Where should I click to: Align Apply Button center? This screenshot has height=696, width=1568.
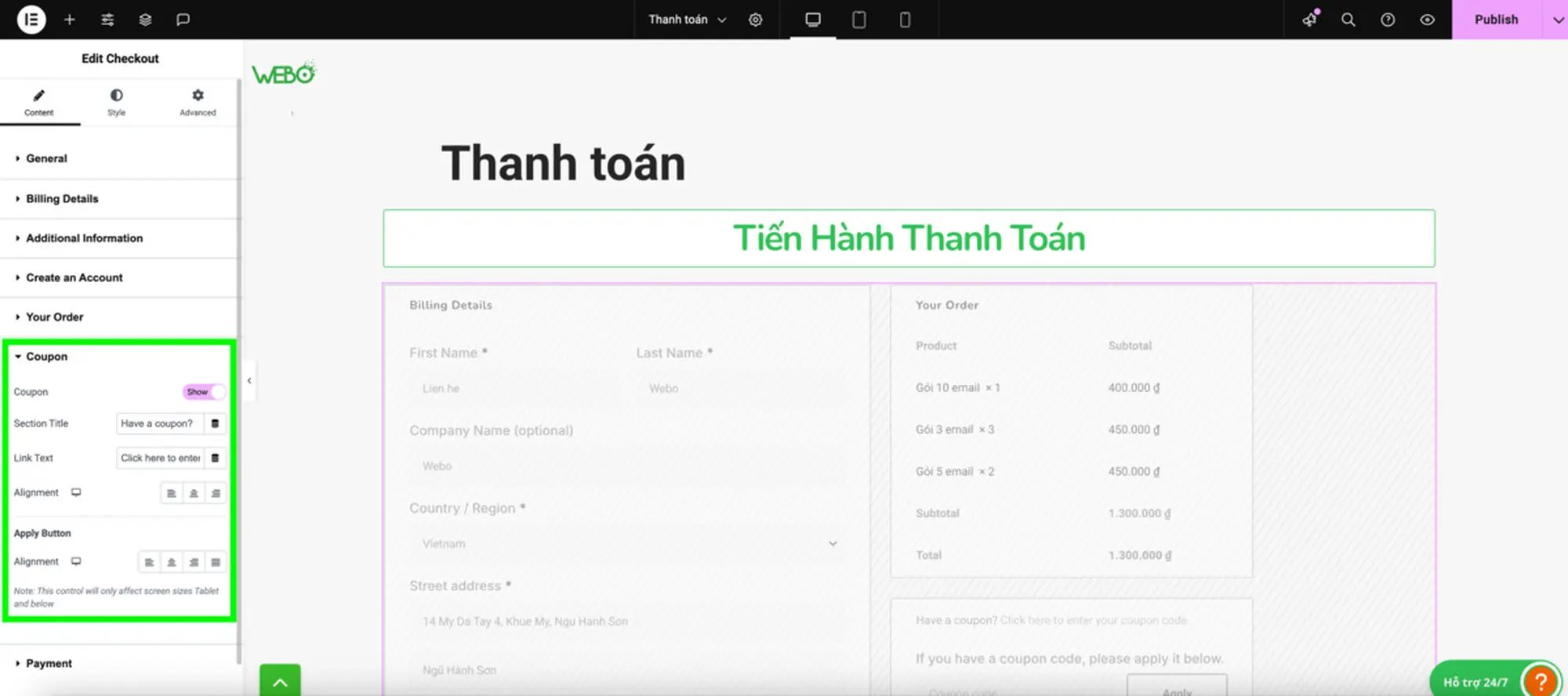171,562
